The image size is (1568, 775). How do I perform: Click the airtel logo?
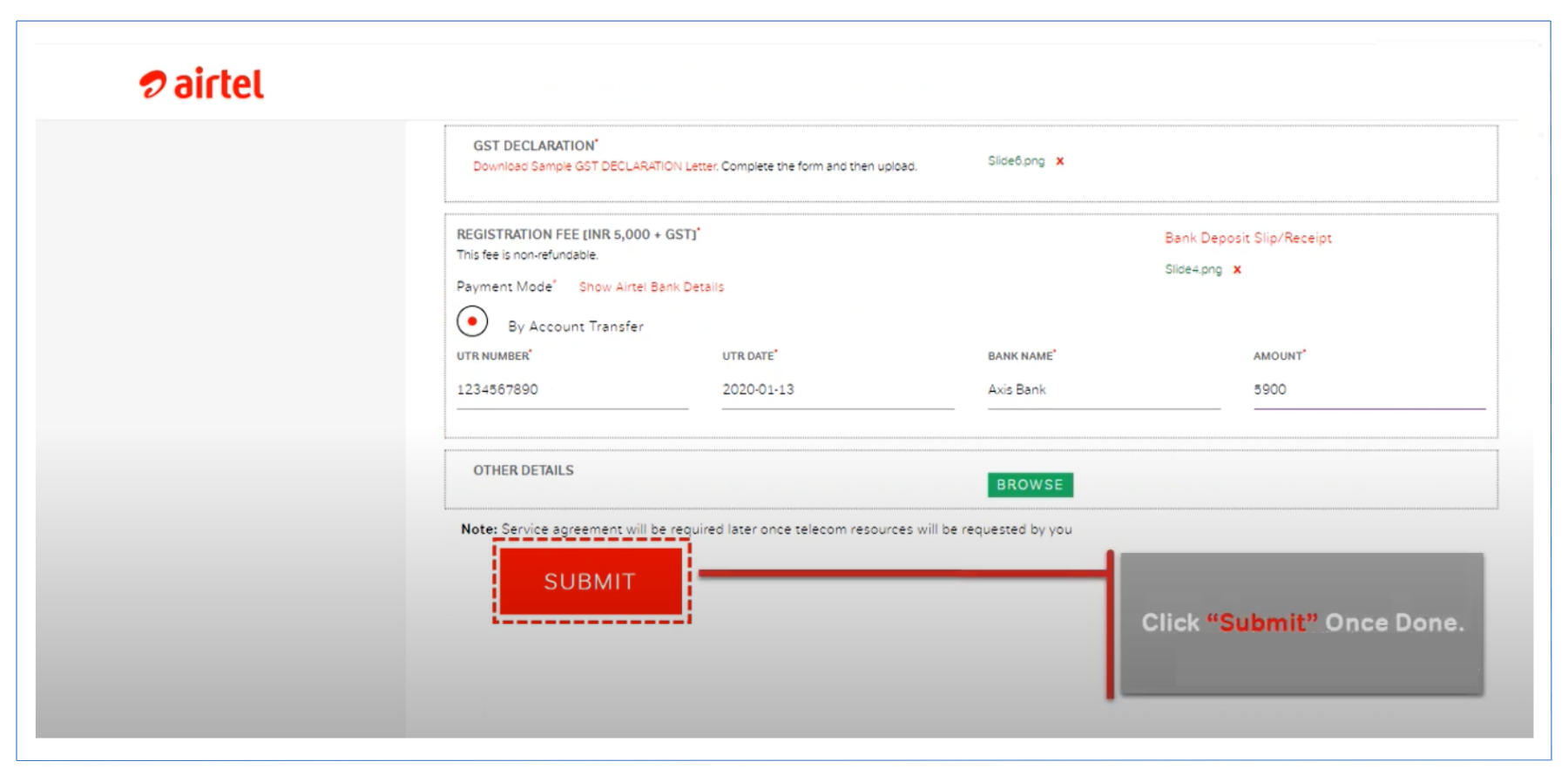coord(201,84)
